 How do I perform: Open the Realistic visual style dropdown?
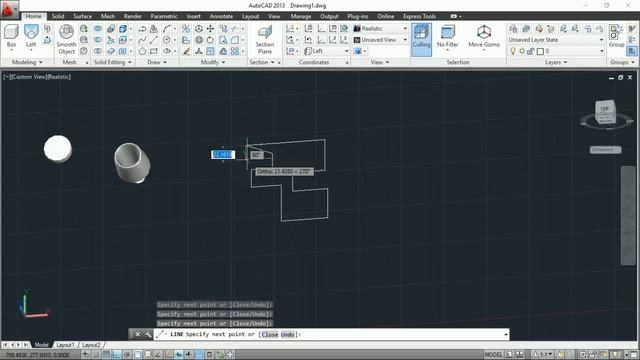[x=380, y=29]
